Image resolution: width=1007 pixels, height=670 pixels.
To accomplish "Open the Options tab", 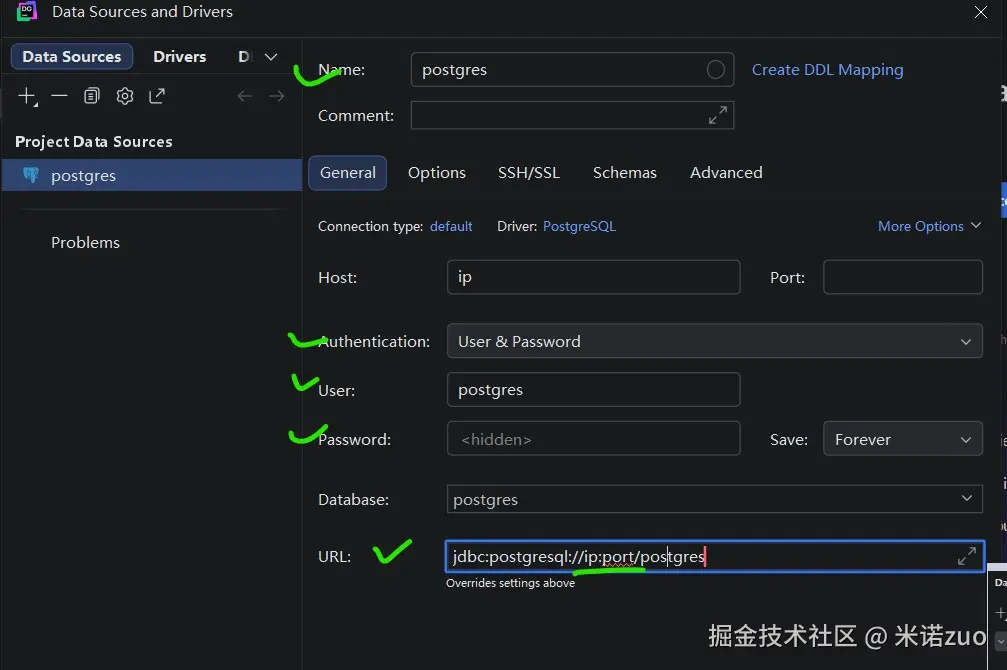I will [437, 173].
